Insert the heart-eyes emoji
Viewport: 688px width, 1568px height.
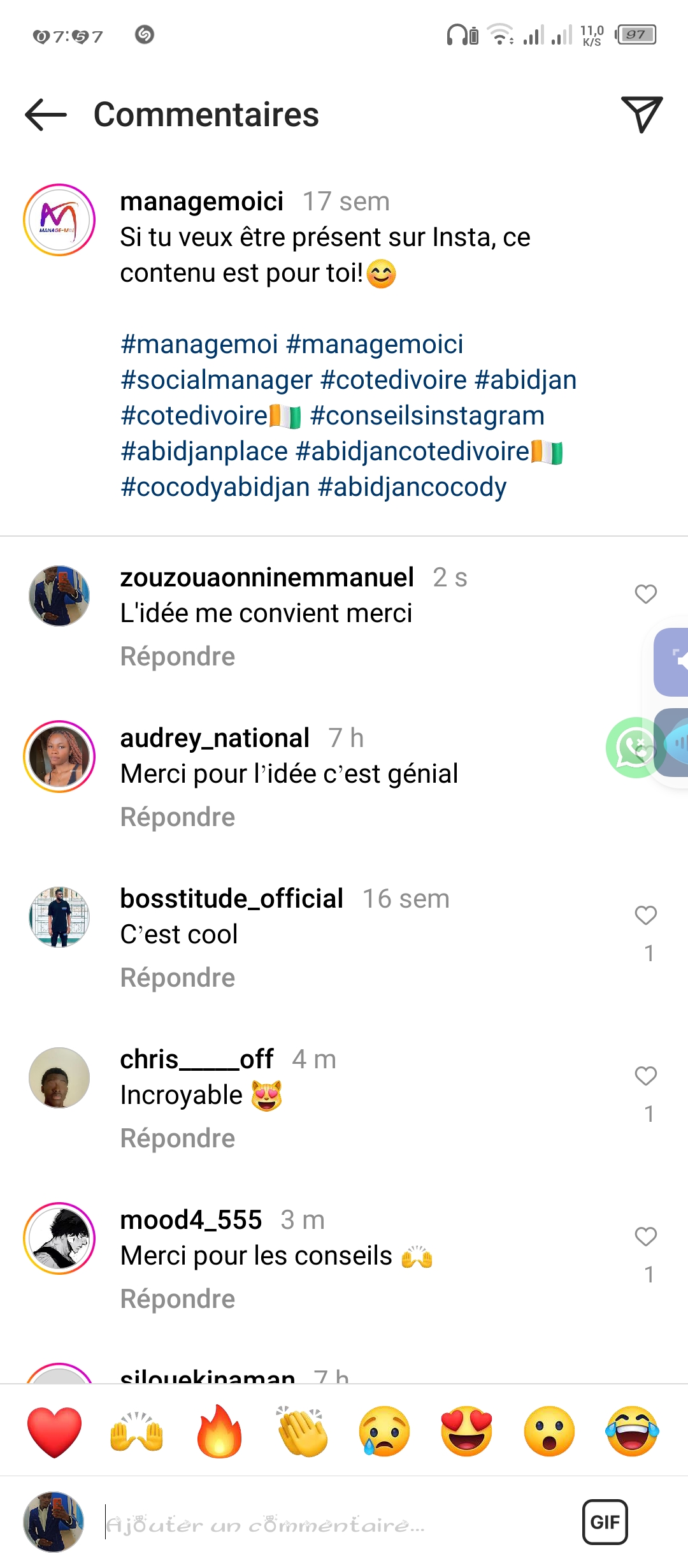[x=467, y=1432]
